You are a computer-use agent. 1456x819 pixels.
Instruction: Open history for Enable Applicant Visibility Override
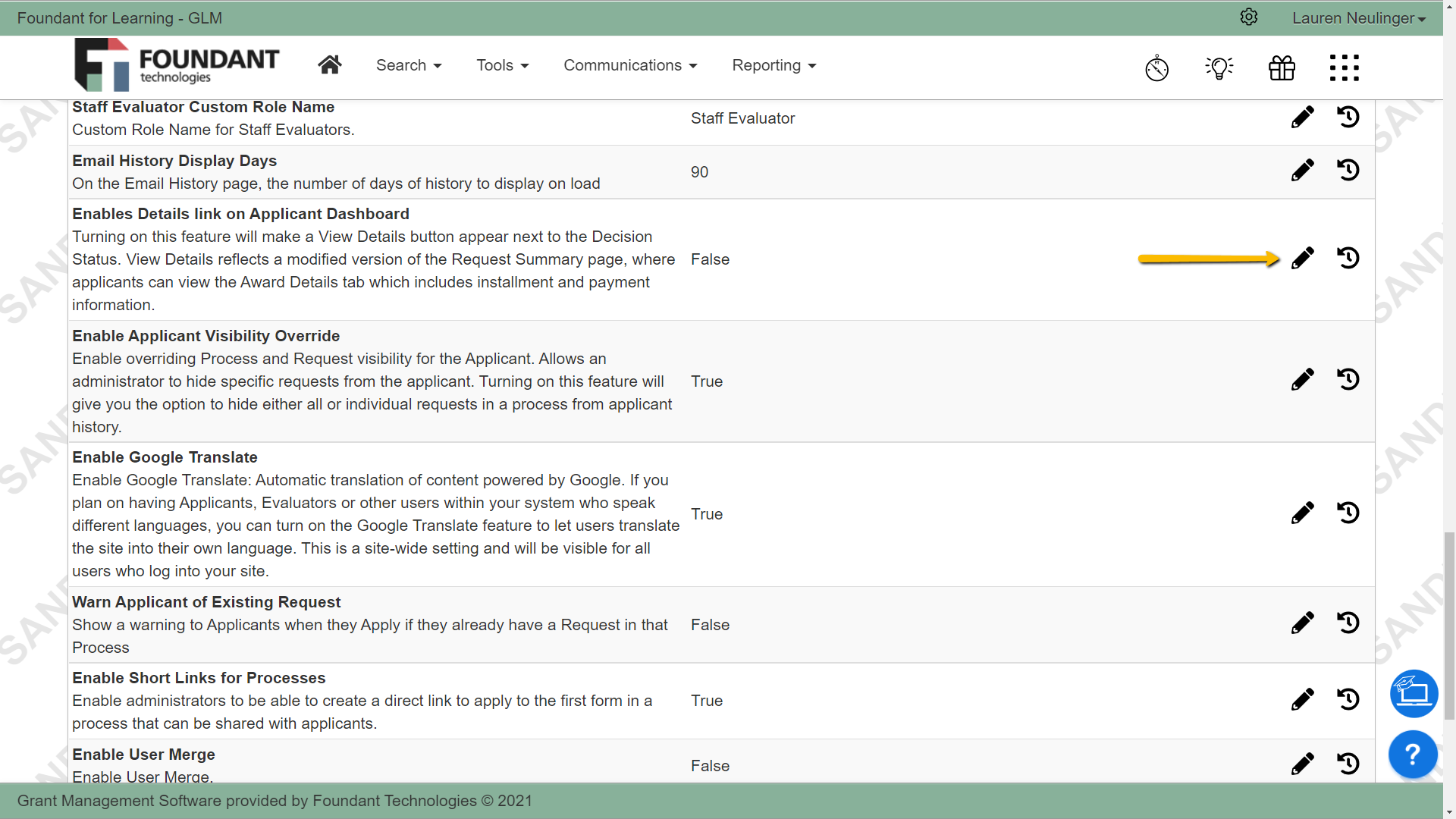(1348, 379)
